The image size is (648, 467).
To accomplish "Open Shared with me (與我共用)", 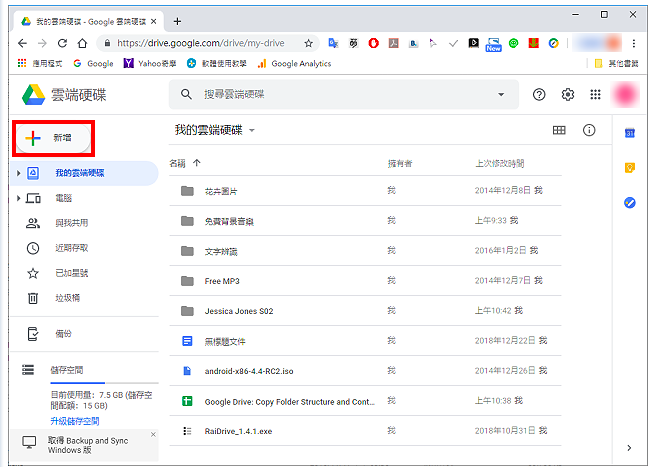I will 84,223.
